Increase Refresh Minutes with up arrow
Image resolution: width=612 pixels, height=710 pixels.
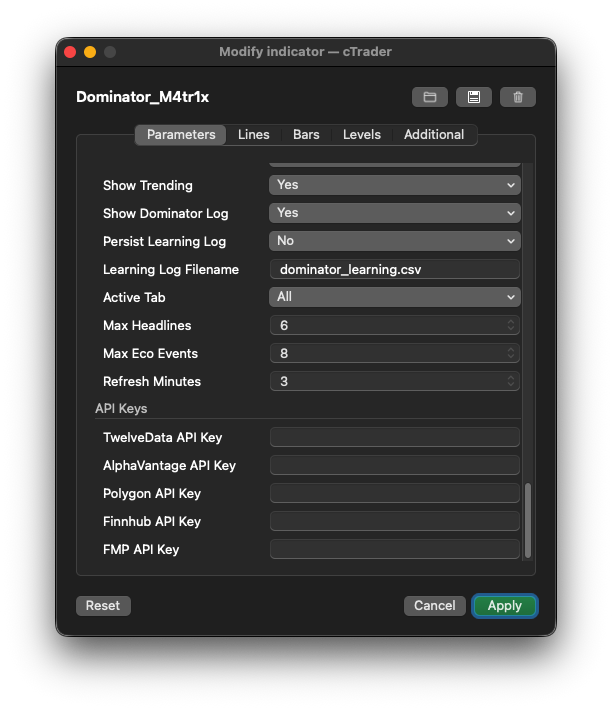click(x=511, y=378)
